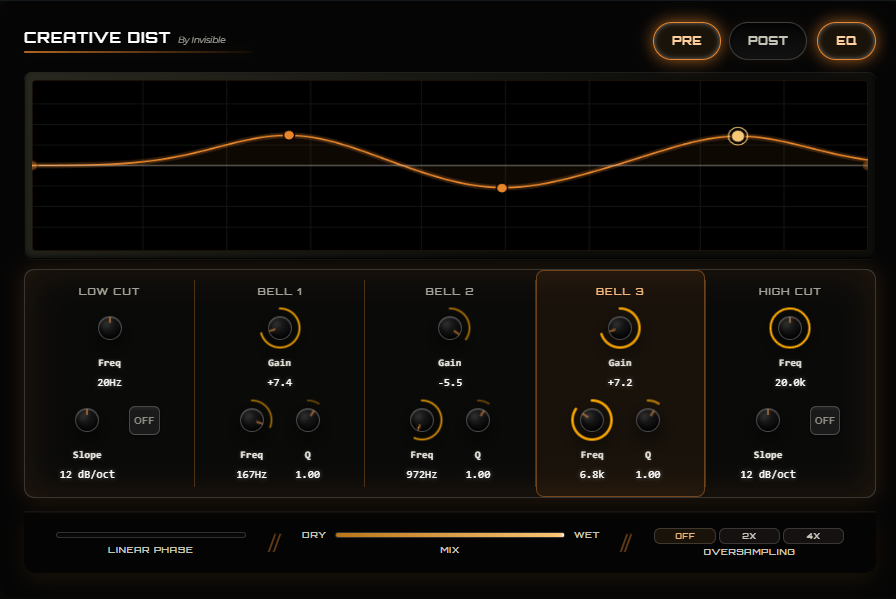This screenshot has height=599, width=896.
Task: Click the Bell 1 Freq knob
Action: coord(251,420)
